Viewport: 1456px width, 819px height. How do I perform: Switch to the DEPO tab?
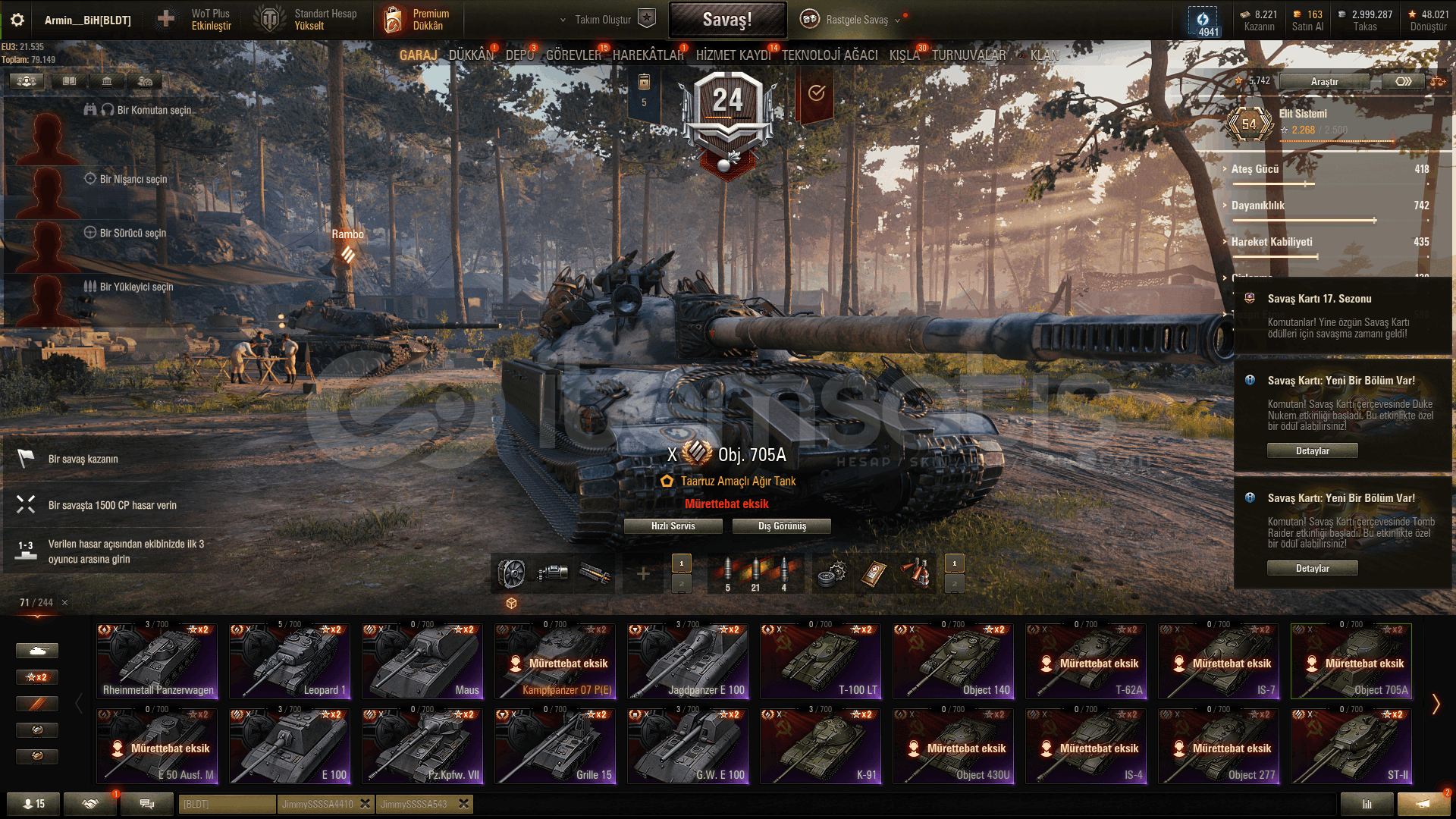pos(519,55)
